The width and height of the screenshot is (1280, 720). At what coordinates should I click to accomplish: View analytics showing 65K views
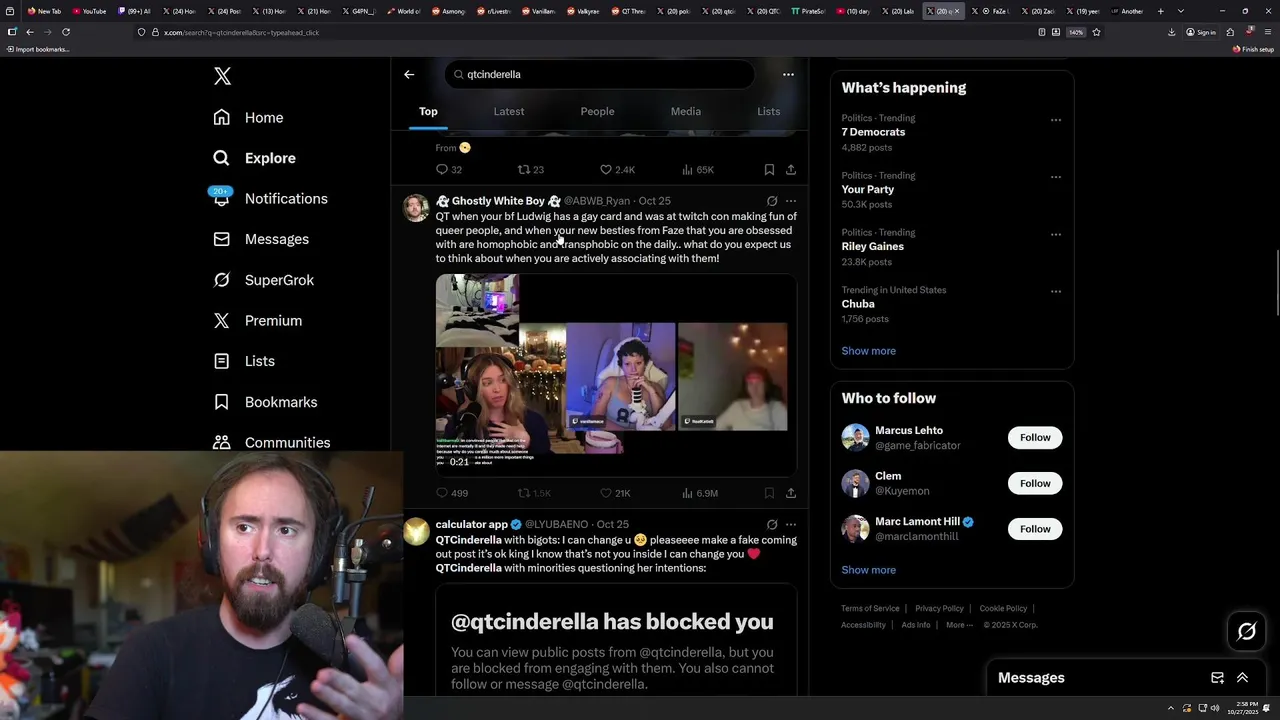pos(698,170)
